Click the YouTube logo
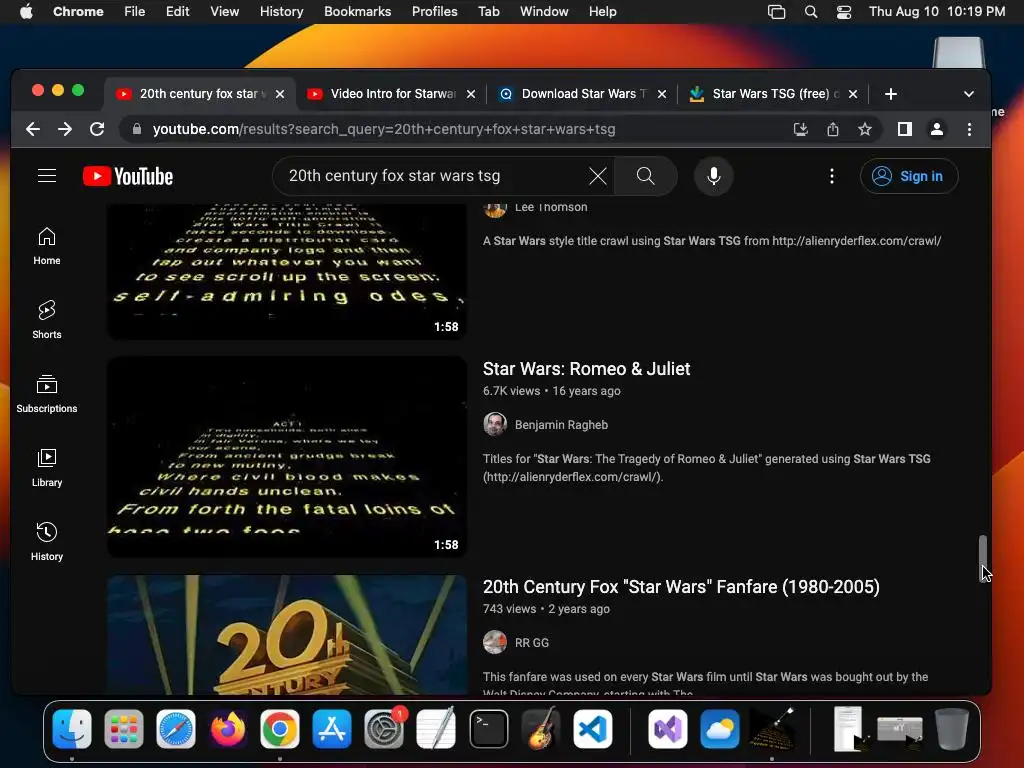The height and width of the screenshot is (768, 1024). (x=128, y=176)
